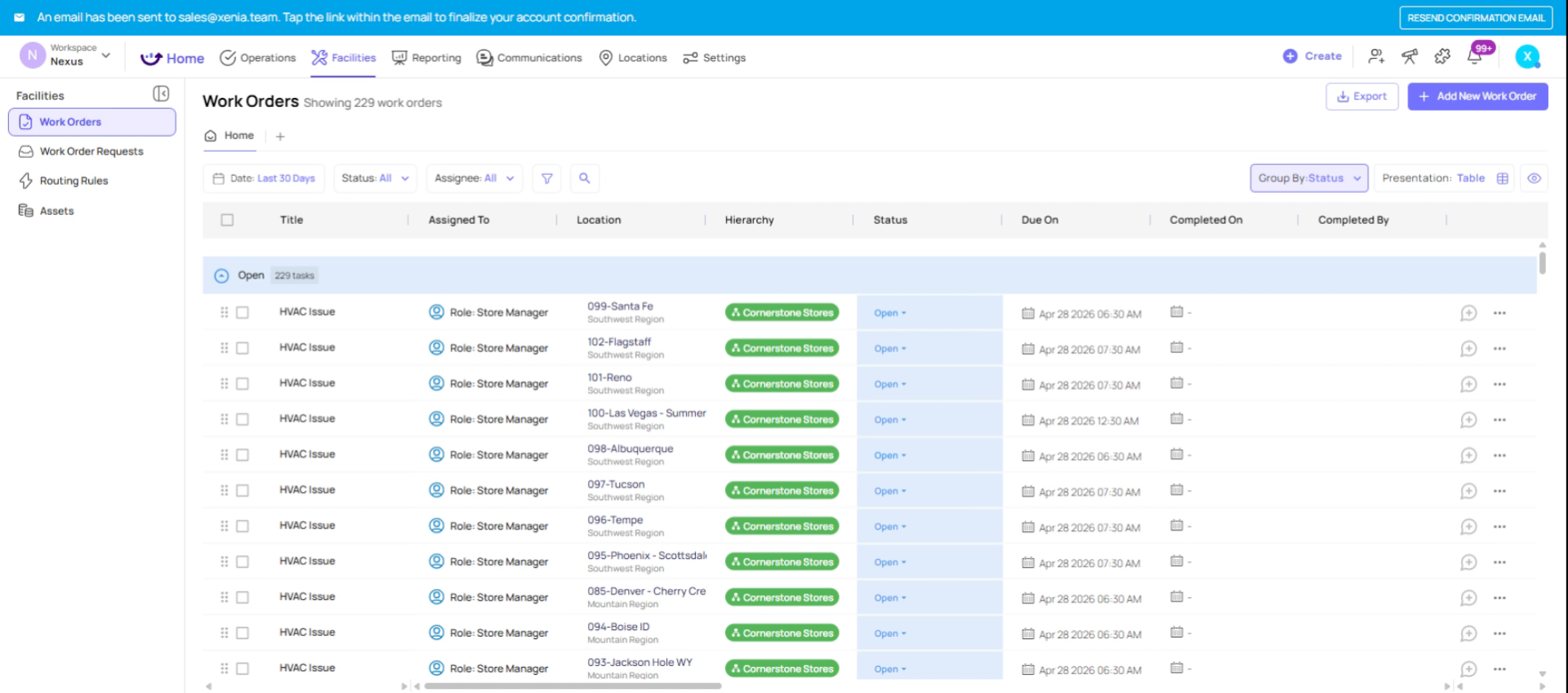Open notifications bell with 99+ badge

tap(1476, 56)
